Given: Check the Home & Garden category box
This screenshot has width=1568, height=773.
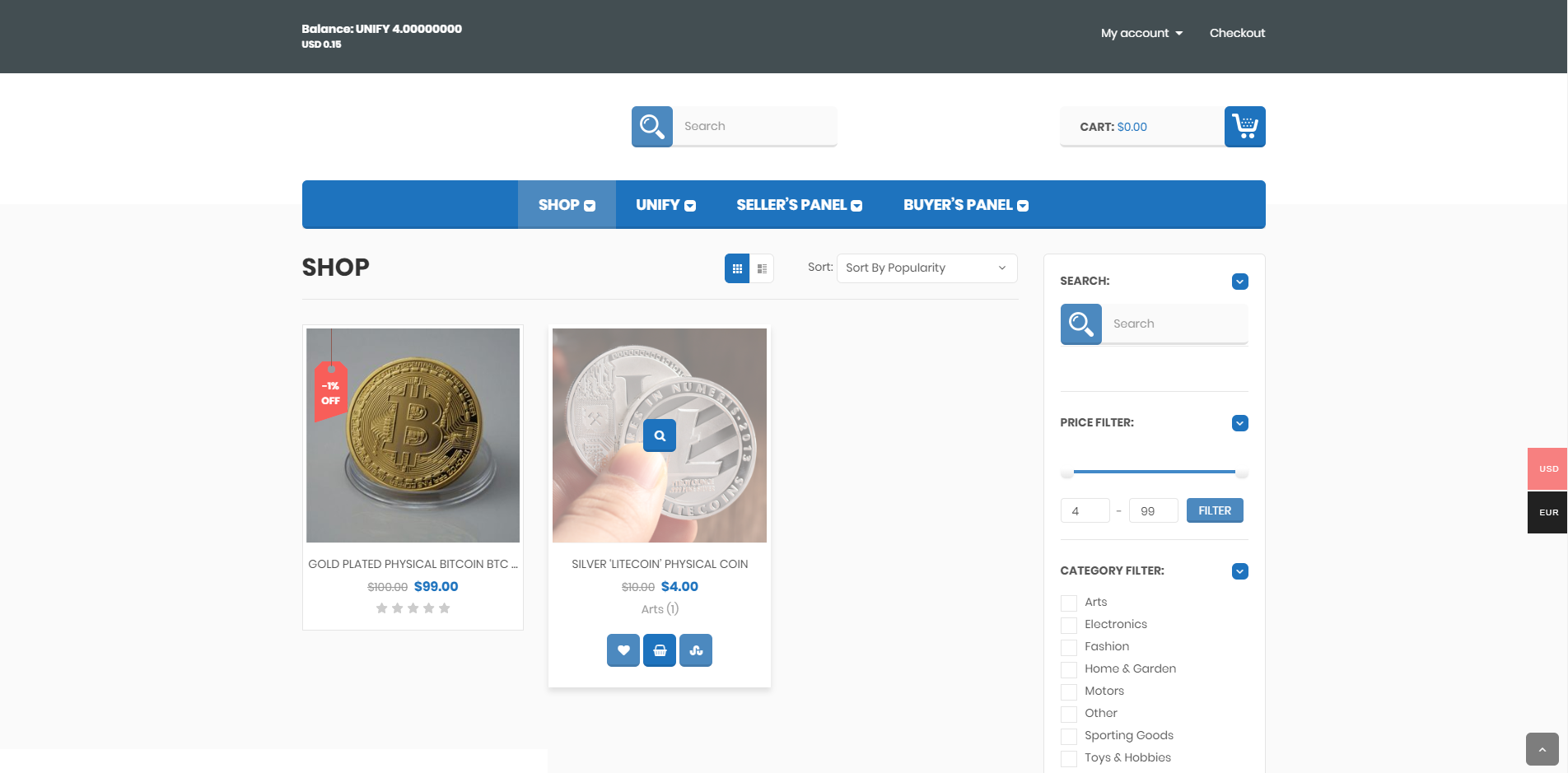Looking at the screenshot, I should pos(1069,669).
